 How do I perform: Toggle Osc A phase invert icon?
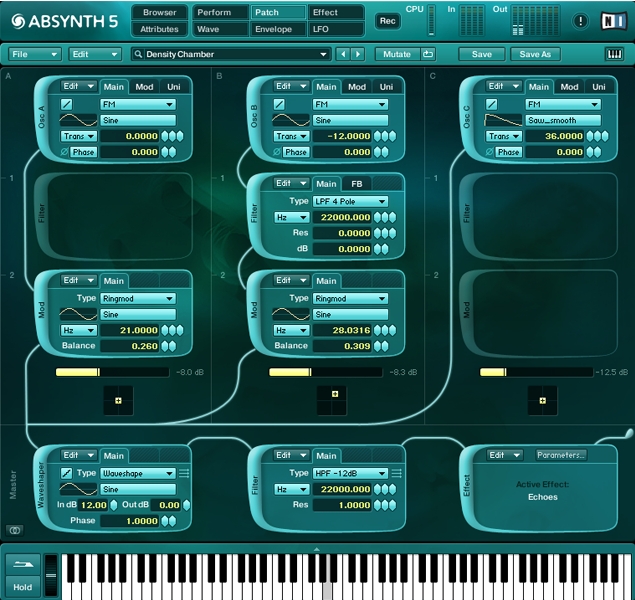(x=64, y=152)
